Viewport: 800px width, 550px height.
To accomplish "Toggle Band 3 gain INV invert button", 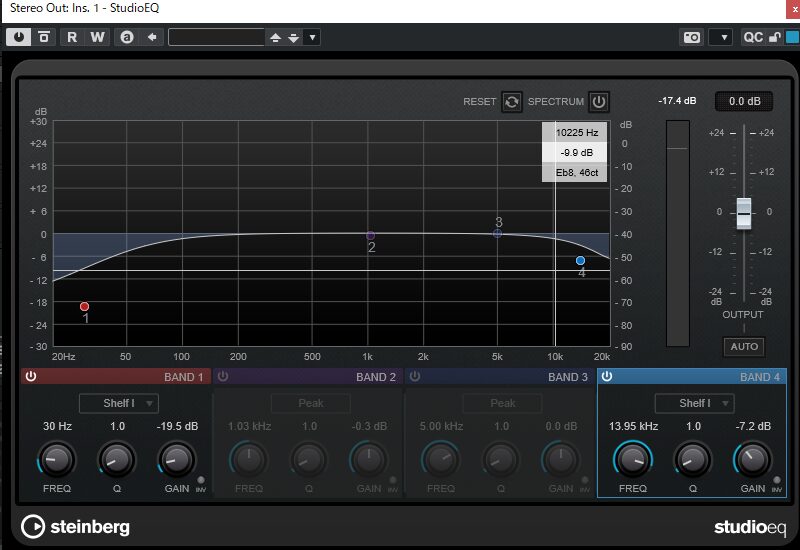I will [585, 481].
